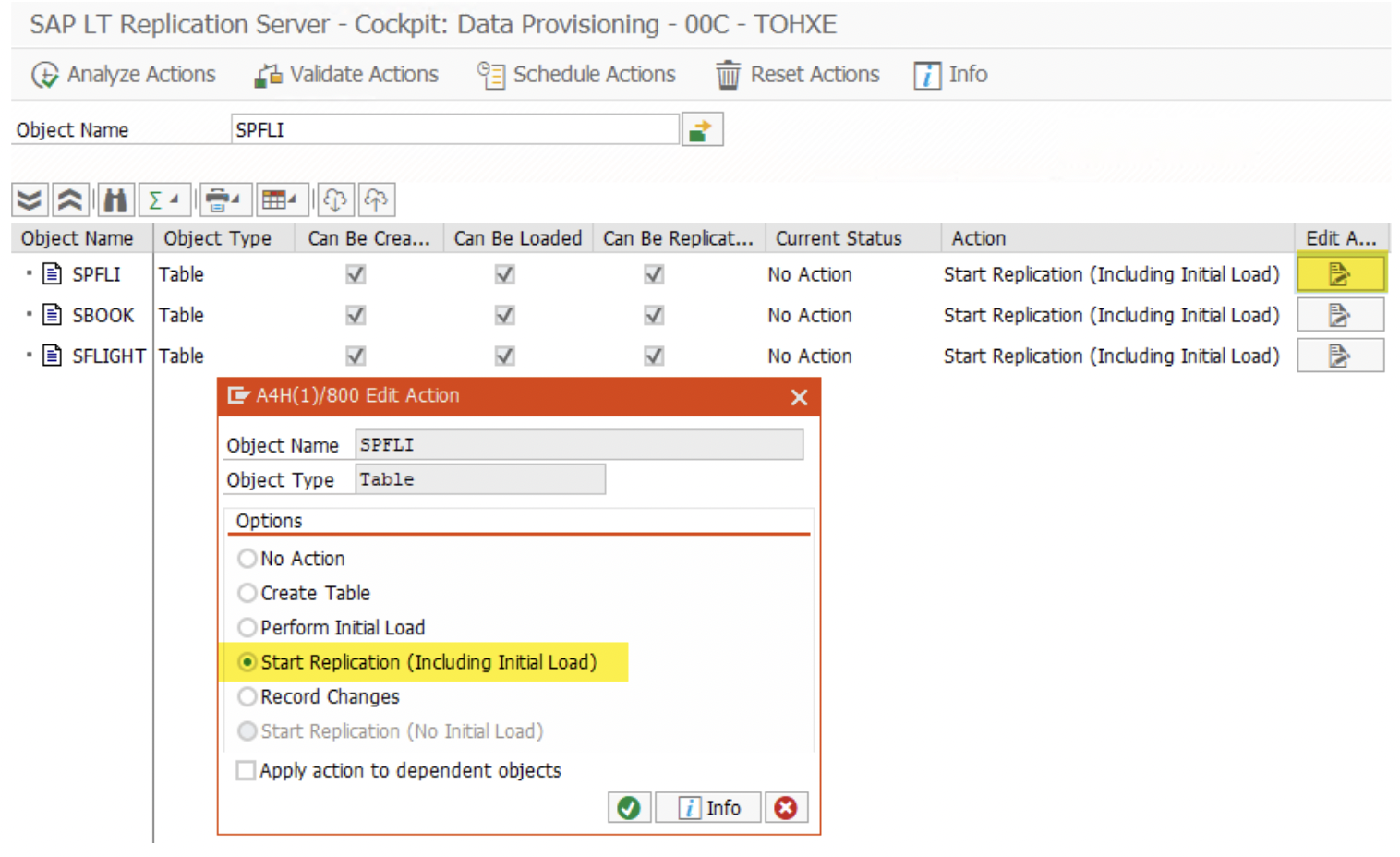Click the Validate Actions toolbar button
Viewport: 1400px width, 857px height.
pyautogui.click(x=347, y=75)
